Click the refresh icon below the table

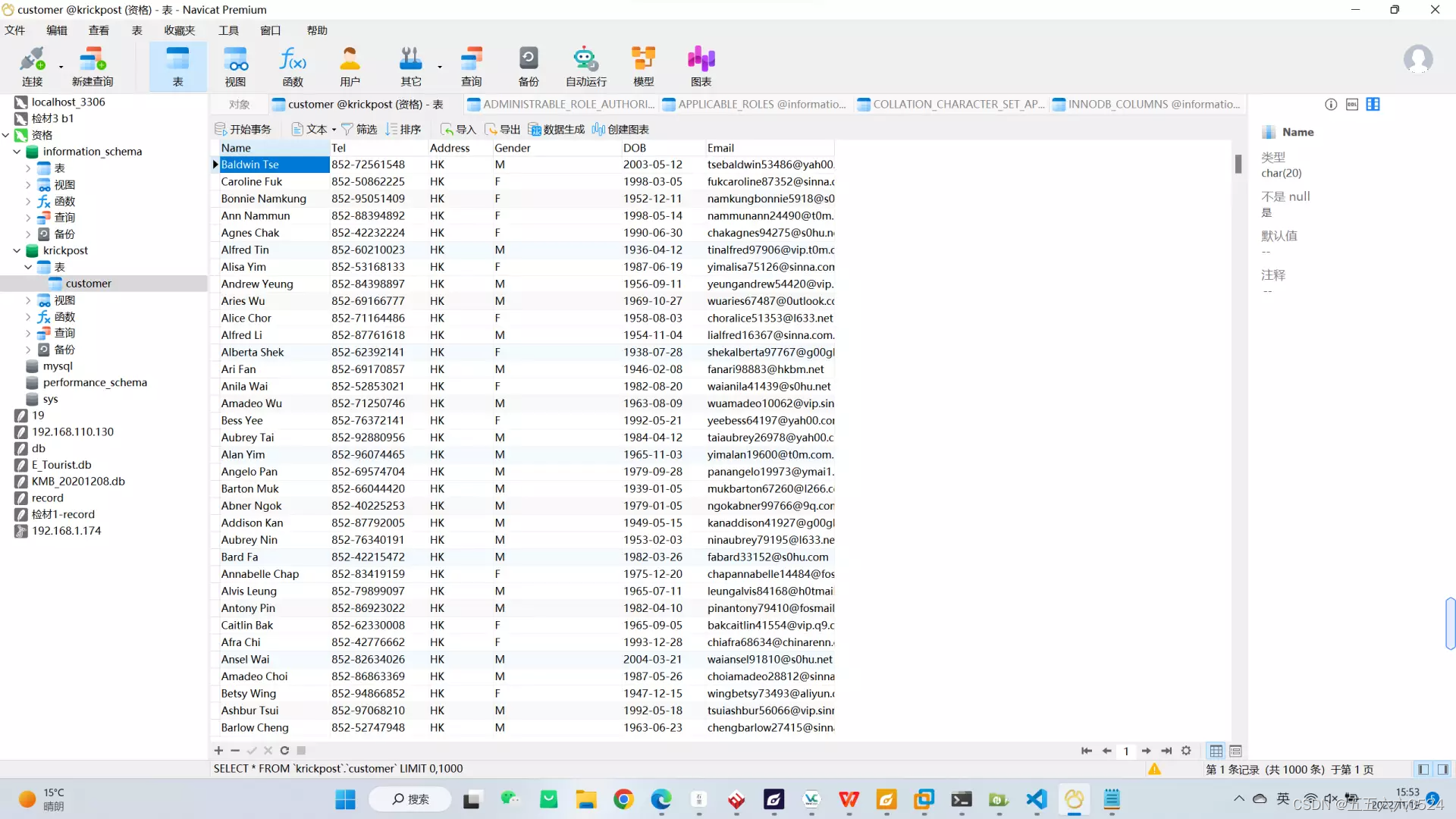coord(284,751)
